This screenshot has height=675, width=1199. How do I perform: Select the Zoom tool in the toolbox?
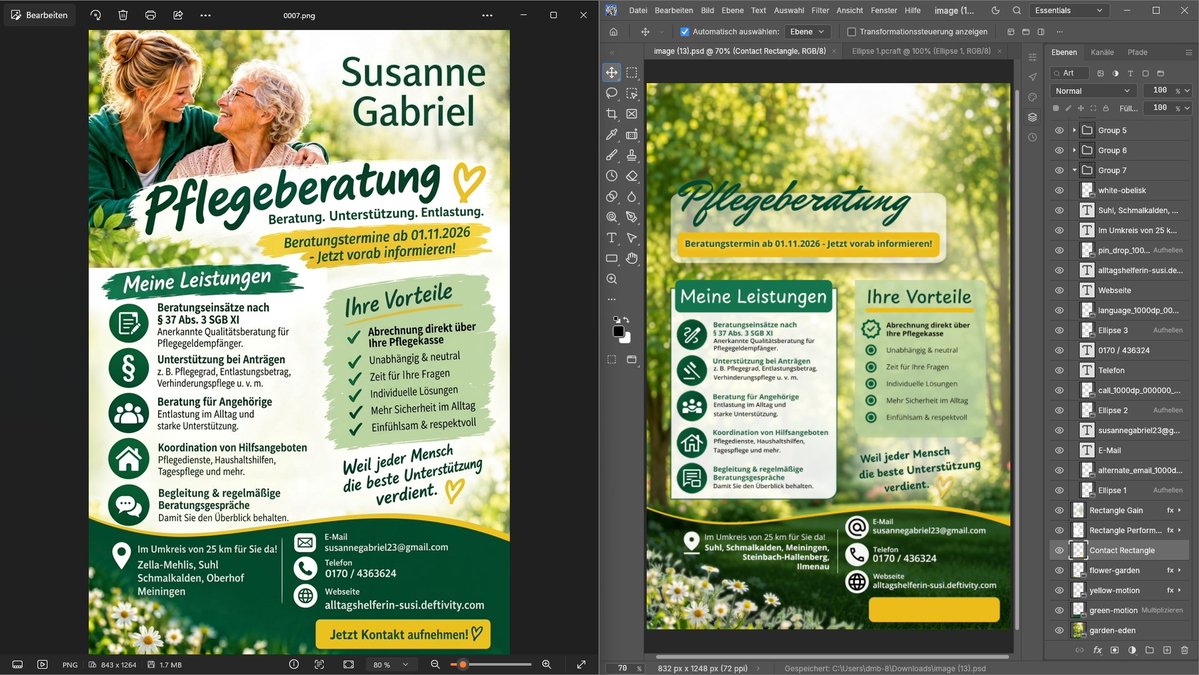(x=612, y=279)
